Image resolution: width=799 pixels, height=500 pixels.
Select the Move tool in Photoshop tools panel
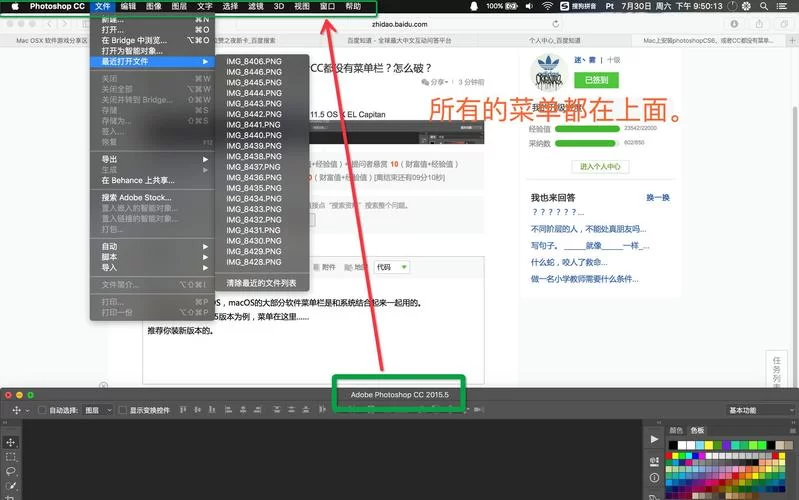(x=11, y=442)
